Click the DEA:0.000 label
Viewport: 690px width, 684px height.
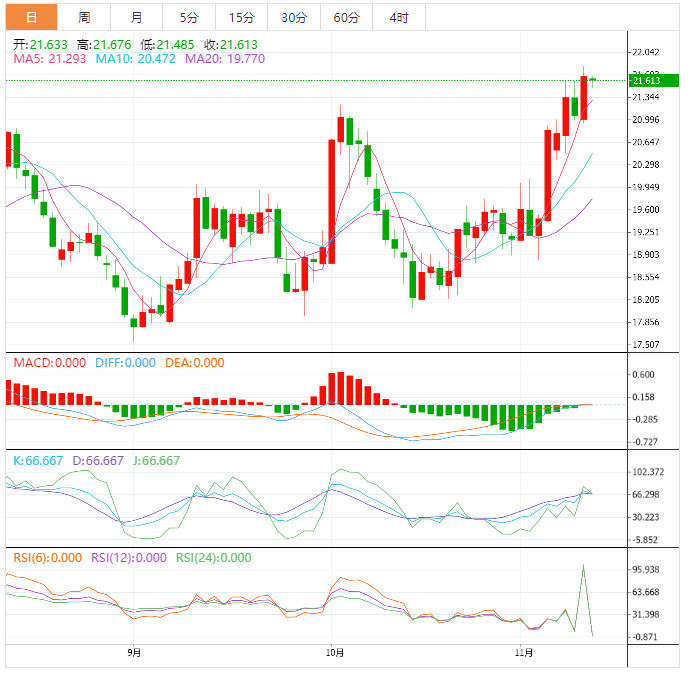[195, 363]
